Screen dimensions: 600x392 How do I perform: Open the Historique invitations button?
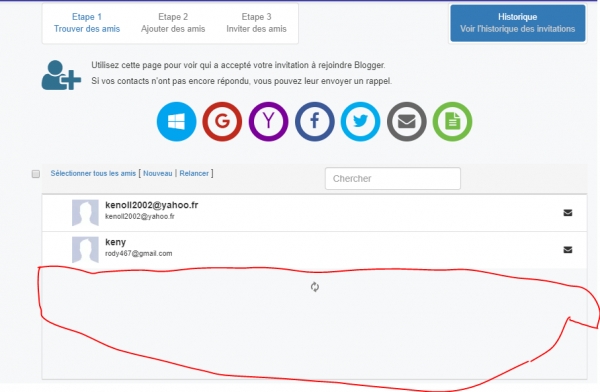[x=518, y=23]
